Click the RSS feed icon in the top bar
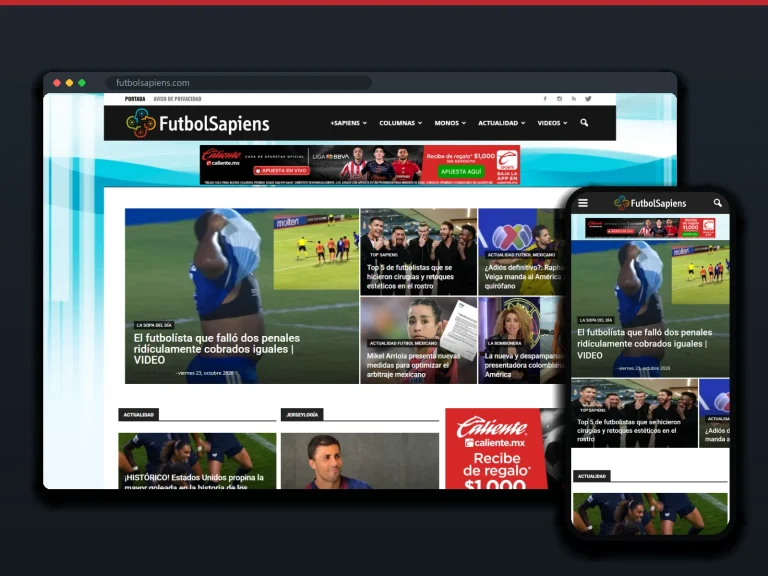This screenshot has width=768, height=576. (574, 99)
